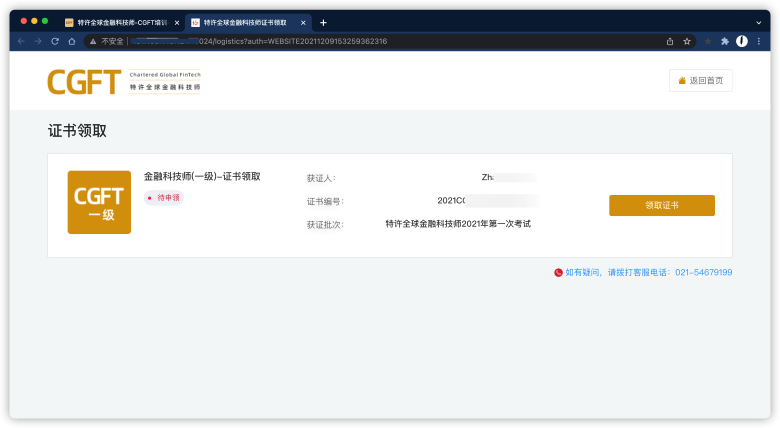Image resolution: width=780 pixels, height=428 pixels.
Task: Click the 不安全 security label
Action: 112,41
